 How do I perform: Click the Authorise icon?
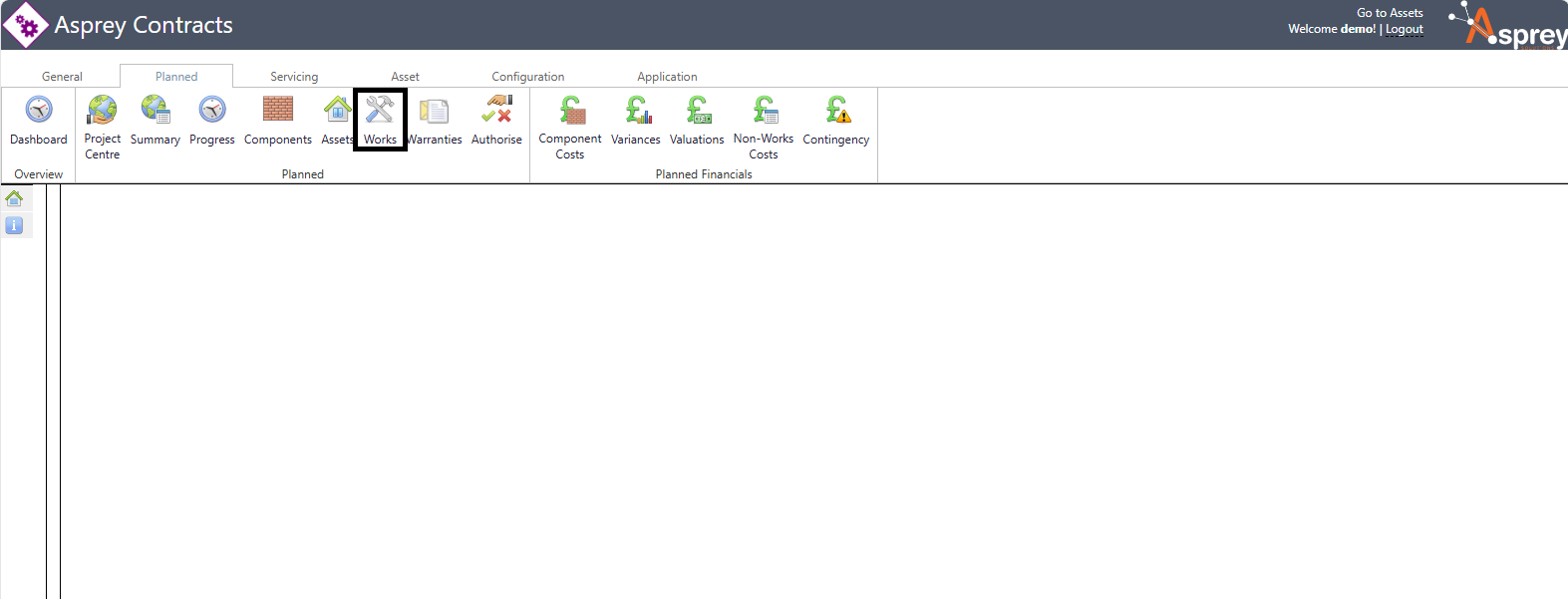point(496,110)
